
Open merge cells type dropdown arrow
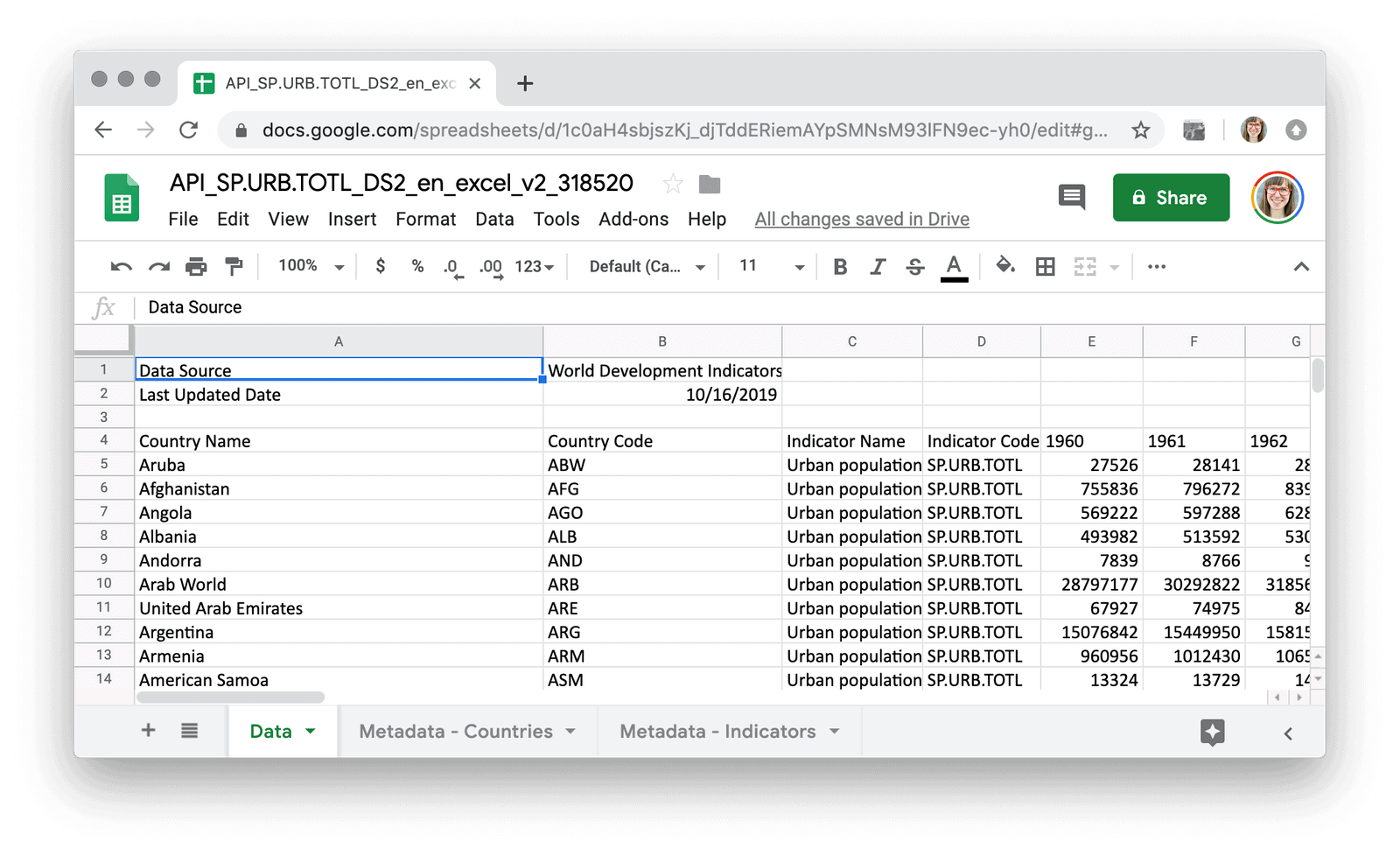point(1114,267)
